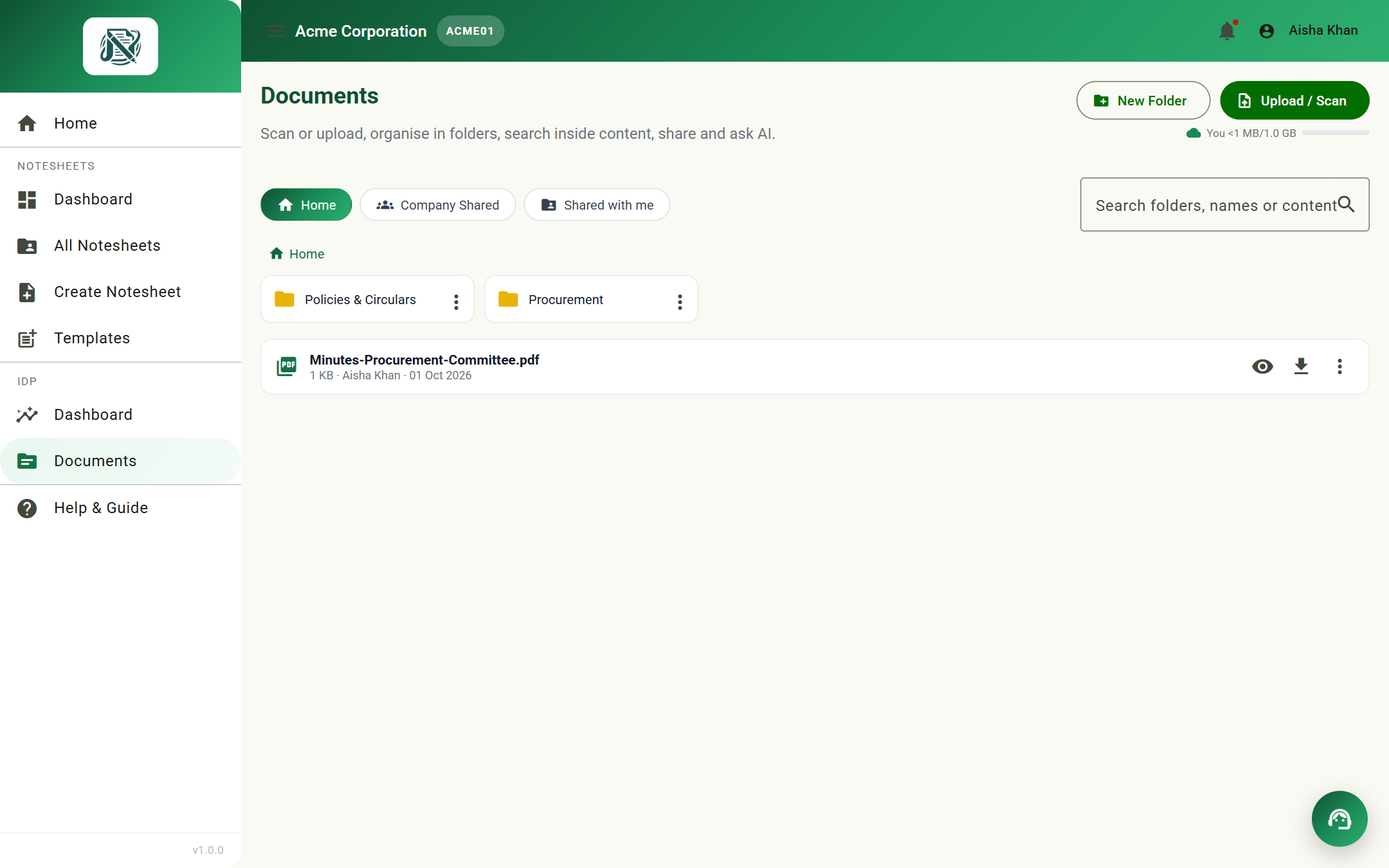Open All Notesheets

point(120,246)
